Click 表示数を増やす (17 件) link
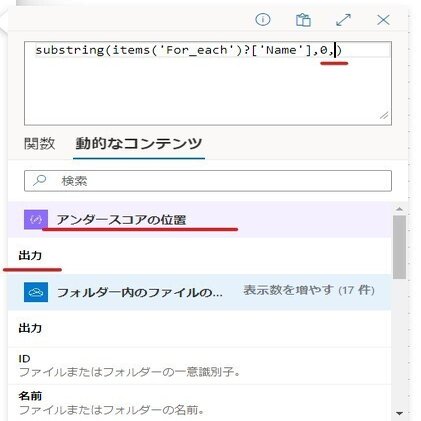The height and width of the screenshot is (421, 421). pos(309,290)
